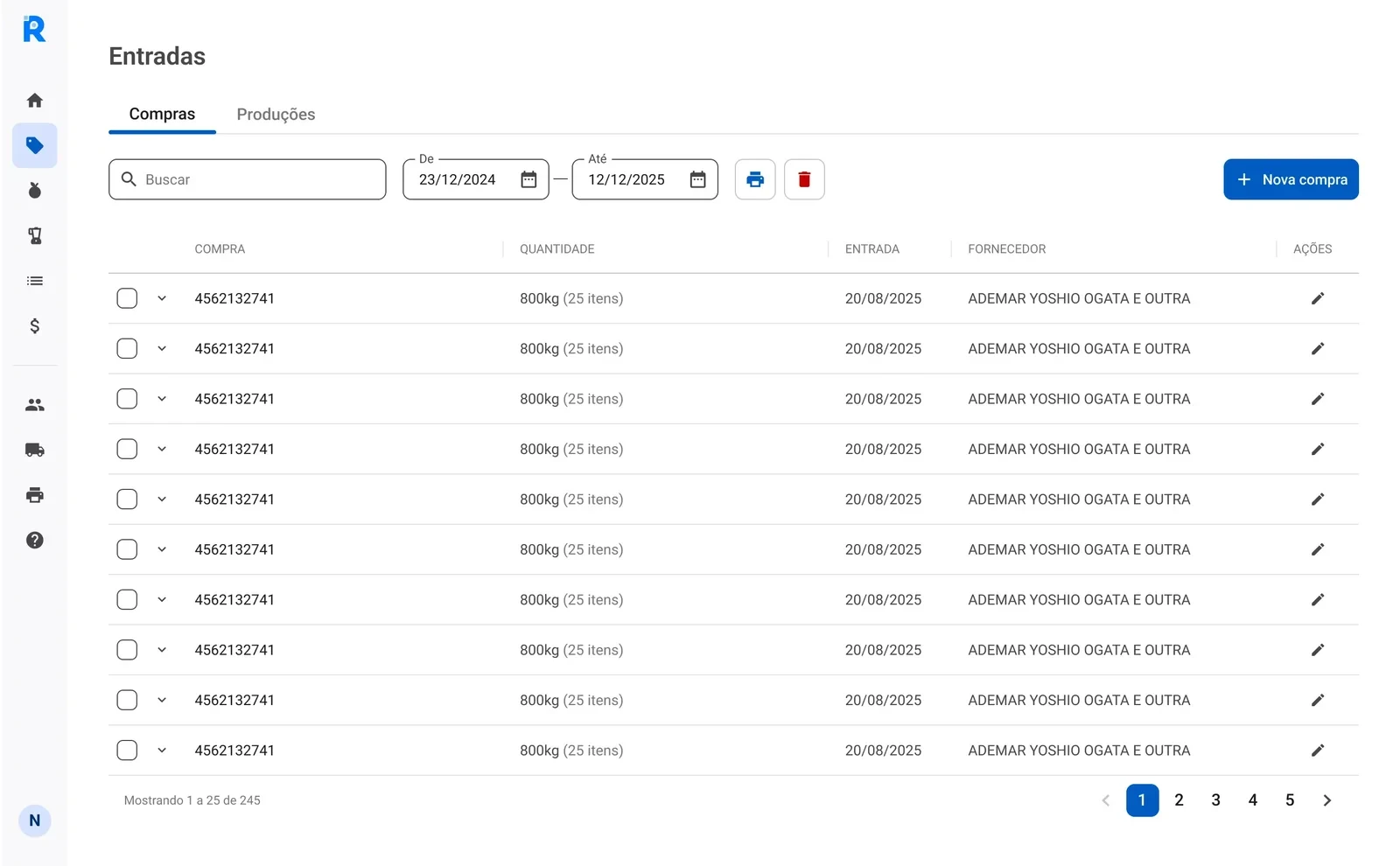Open the delivery truck icon in sidebar
The height and width of the screenshot is (866, 1400).
coord(35,450)
